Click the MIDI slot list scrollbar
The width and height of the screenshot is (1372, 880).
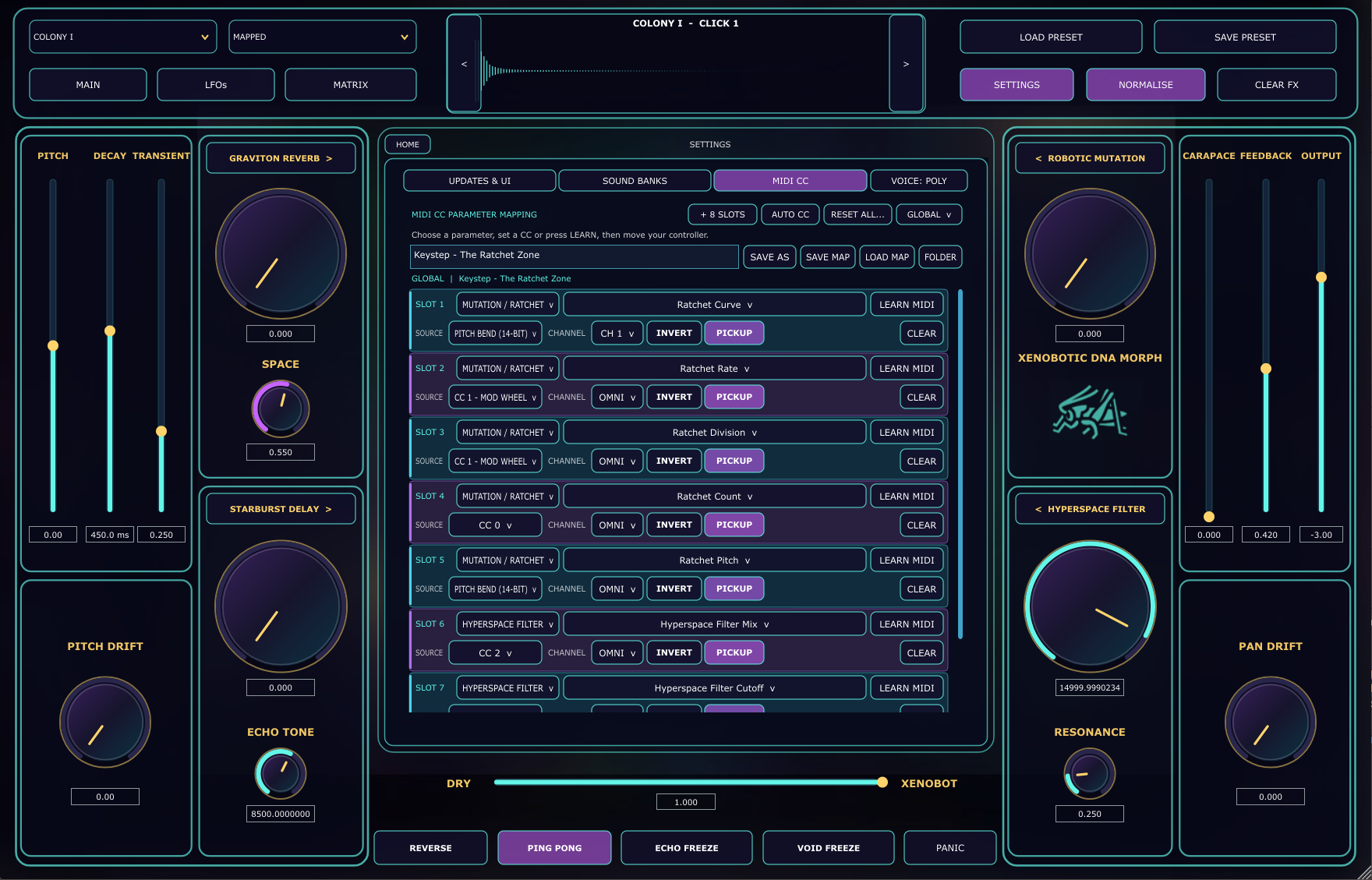coord(960,464)
